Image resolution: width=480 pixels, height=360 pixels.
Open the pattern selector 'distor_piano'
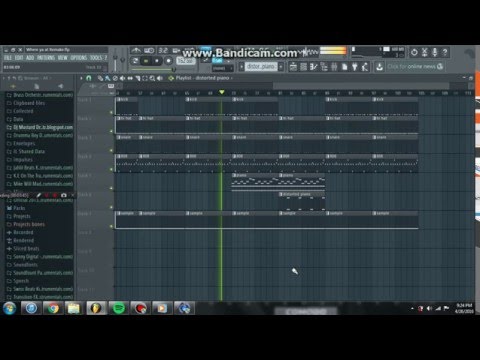tap(261, 67)
